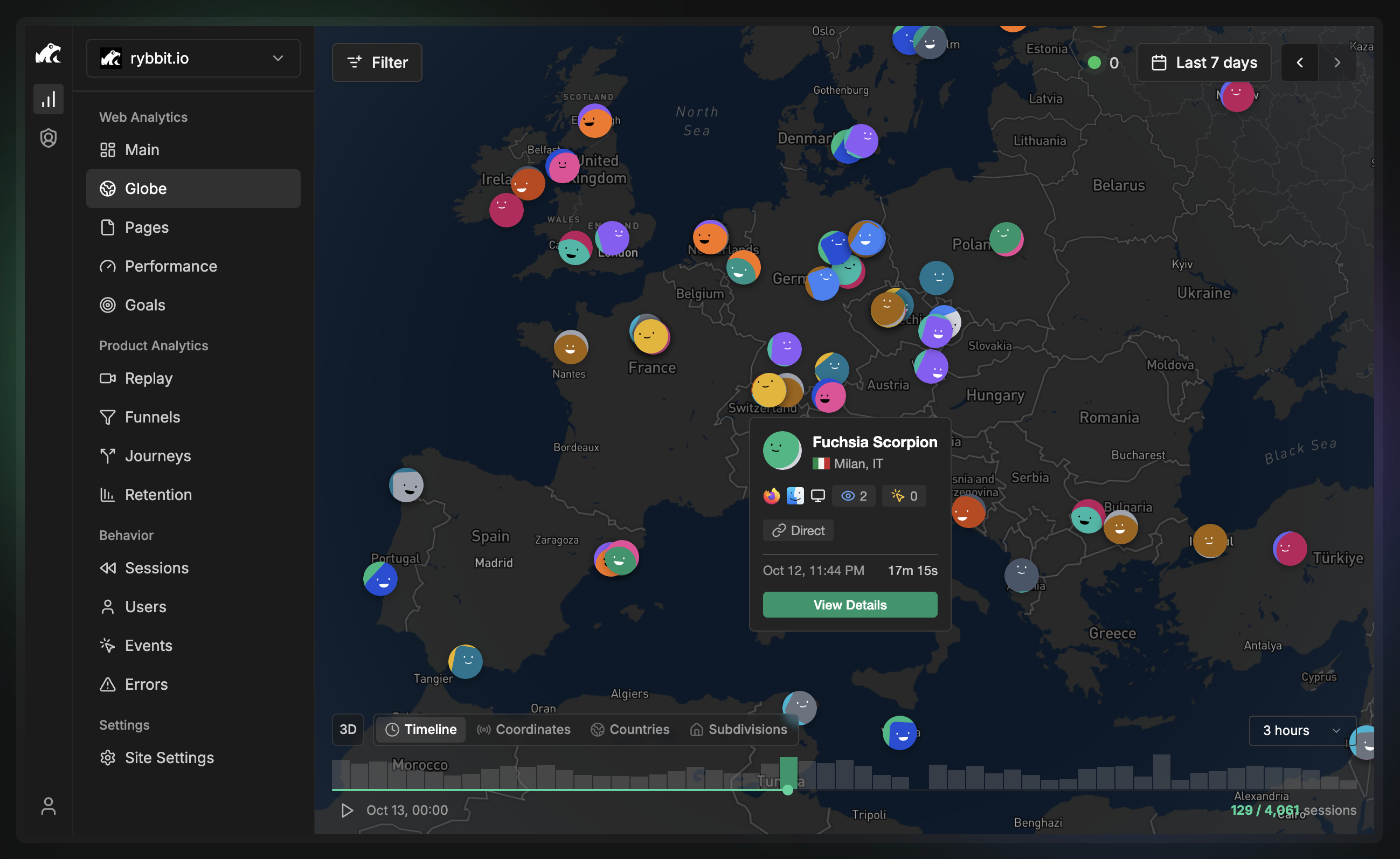The height and width of the screenshot is (859, 1400).
Task: Open the Errors page
Action: point(193,684)
